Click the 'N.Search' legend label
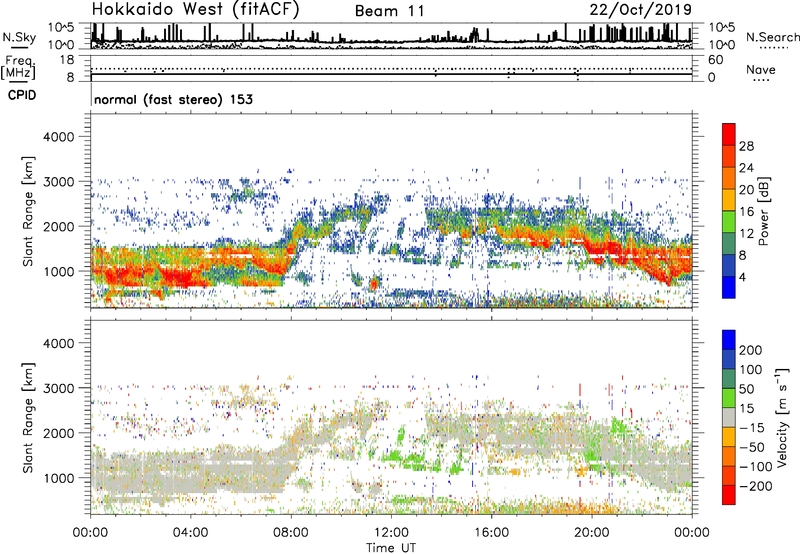800x554 pixels. (x=772, y=37)
